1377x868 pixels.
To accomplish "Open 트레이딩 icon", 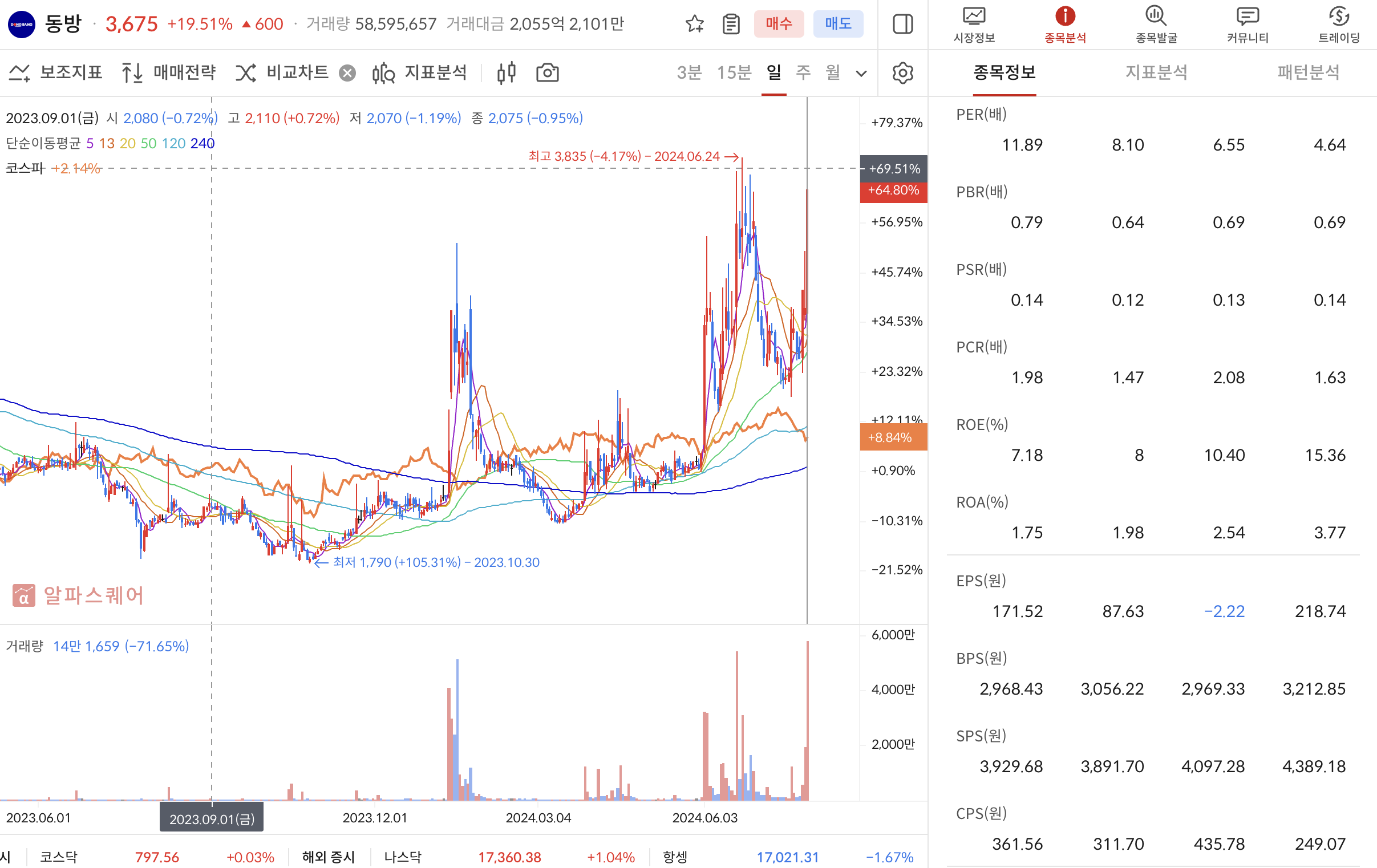I will [1339, 24].
